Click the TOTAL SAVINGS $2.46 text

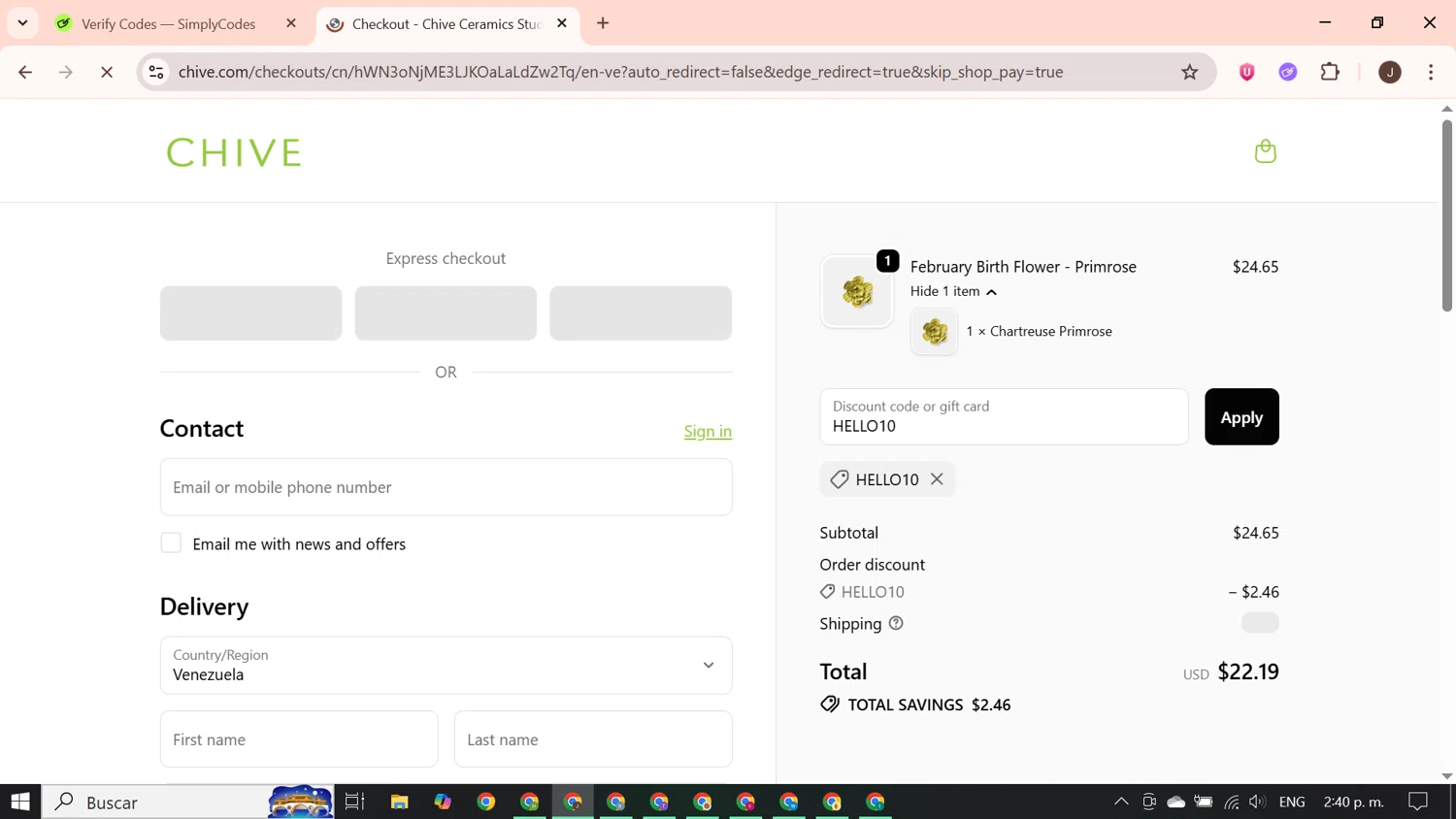click(915, 704)
